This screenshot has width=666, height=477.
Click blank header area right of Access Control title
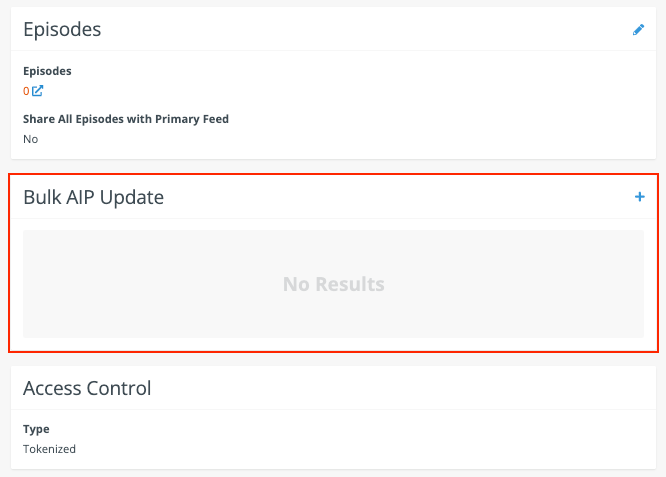[399, 388]
